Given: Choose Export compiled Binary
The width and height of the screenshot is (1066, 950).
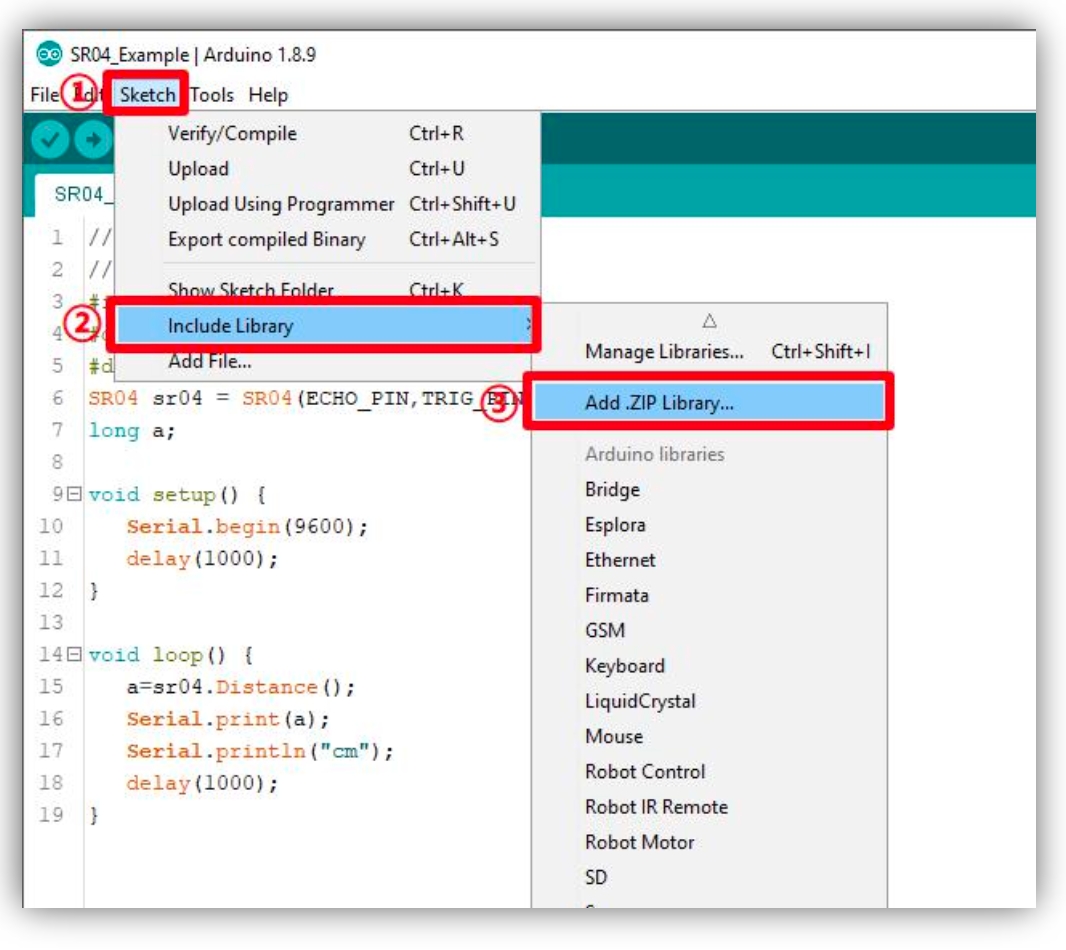Looking at the screenshot, I should (266, 240).
